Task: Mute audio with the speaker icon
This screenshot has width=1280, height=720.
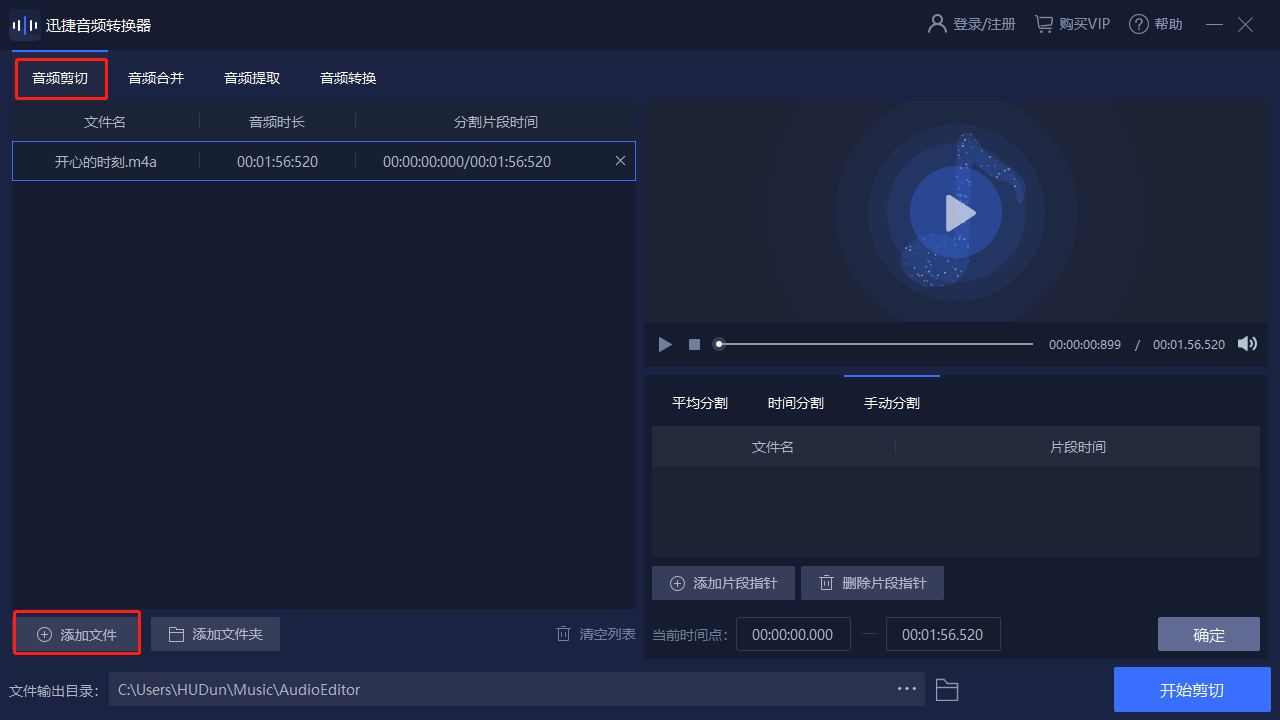Action: pyautogui.click(x=1247, y=344)
